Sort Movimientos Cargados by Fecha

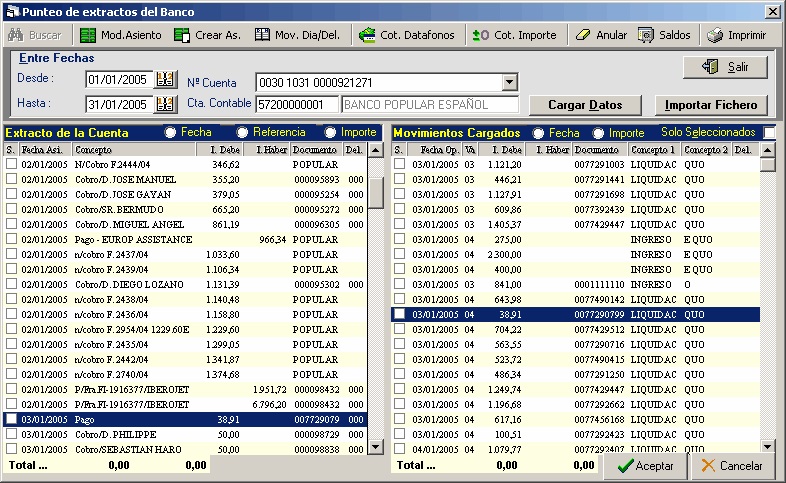tap(538, 133)
